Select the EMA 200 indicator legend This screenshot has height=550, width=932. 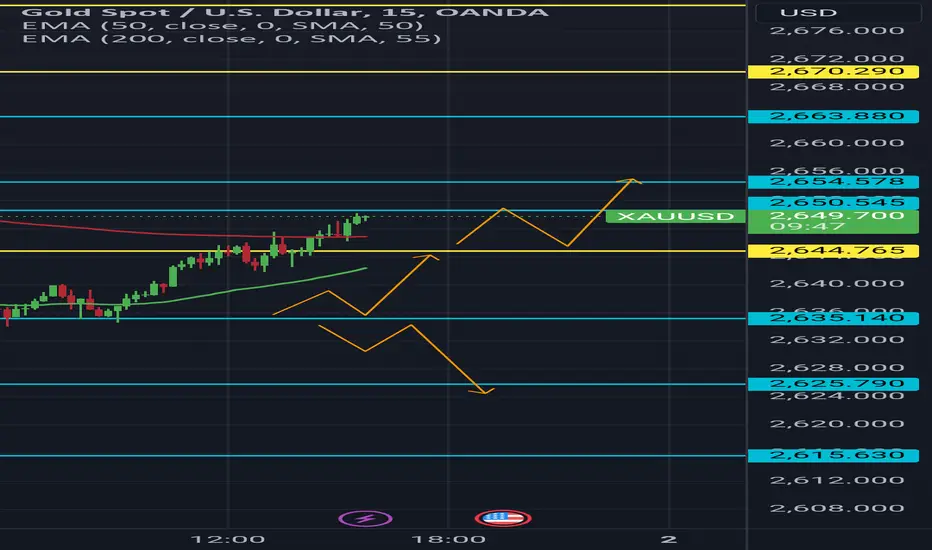[x=232, y=39]
